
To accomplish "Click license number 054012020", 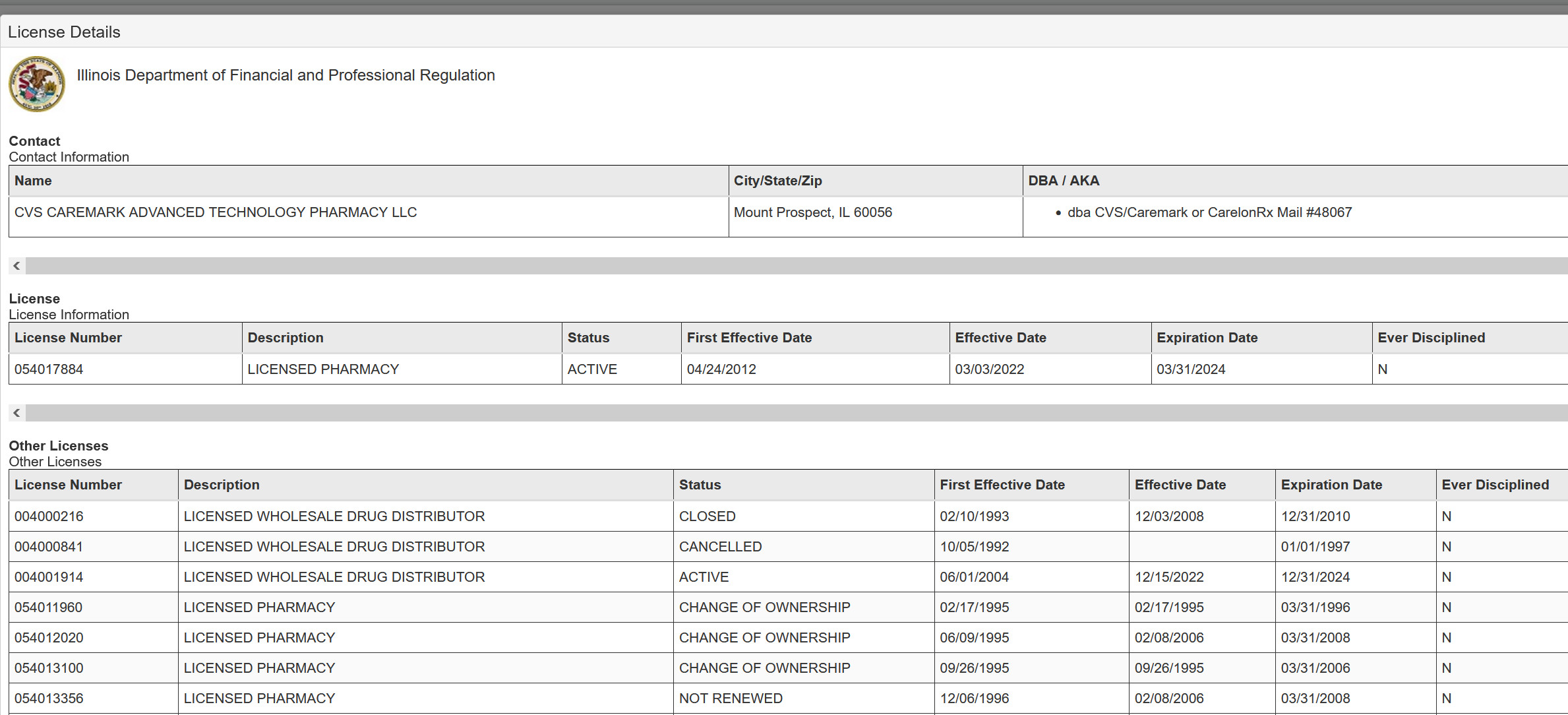I will pyautogui.click(x=49, y=638).
